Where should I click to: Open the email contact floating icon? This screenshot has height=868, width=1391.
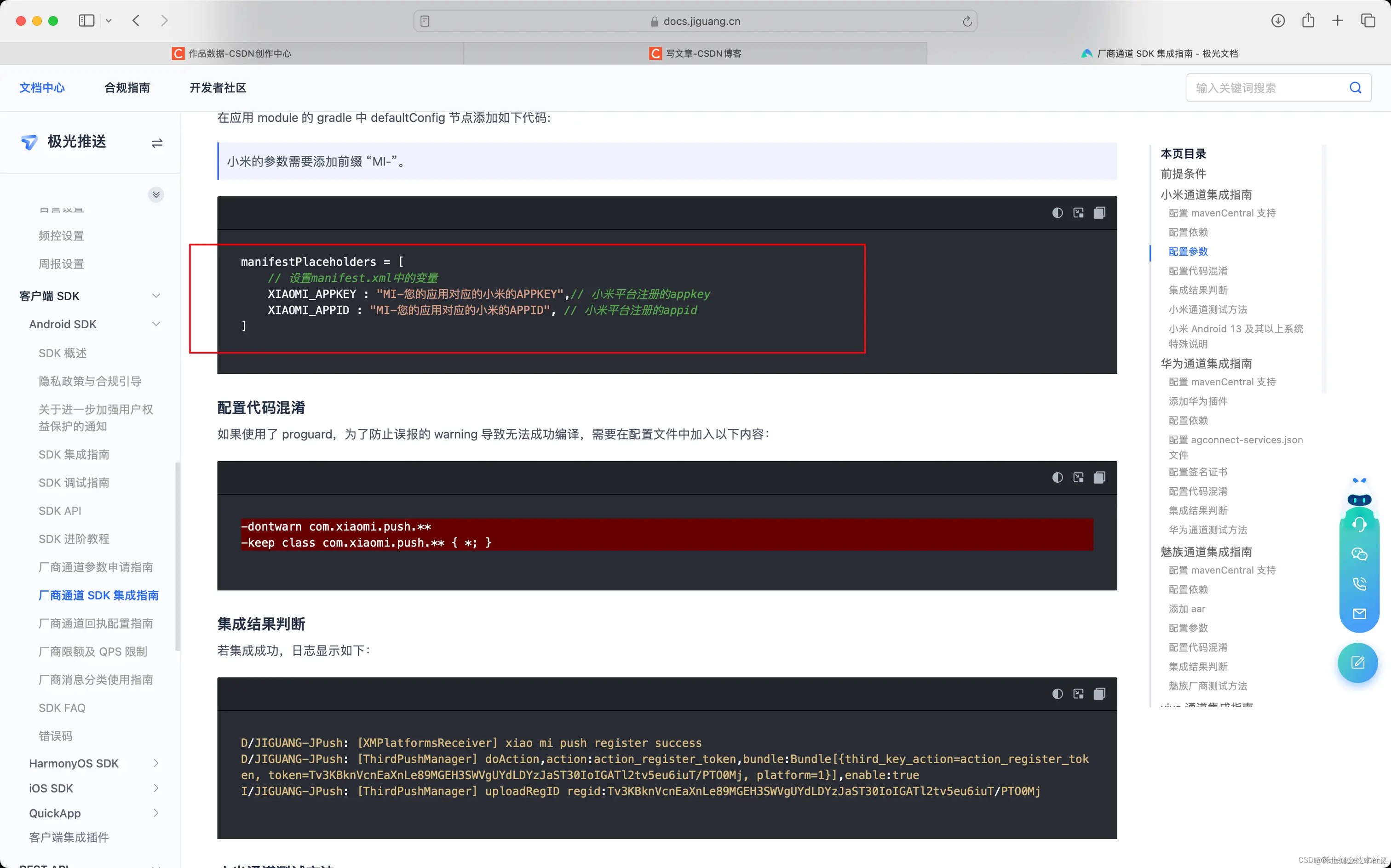(1359, 614)
